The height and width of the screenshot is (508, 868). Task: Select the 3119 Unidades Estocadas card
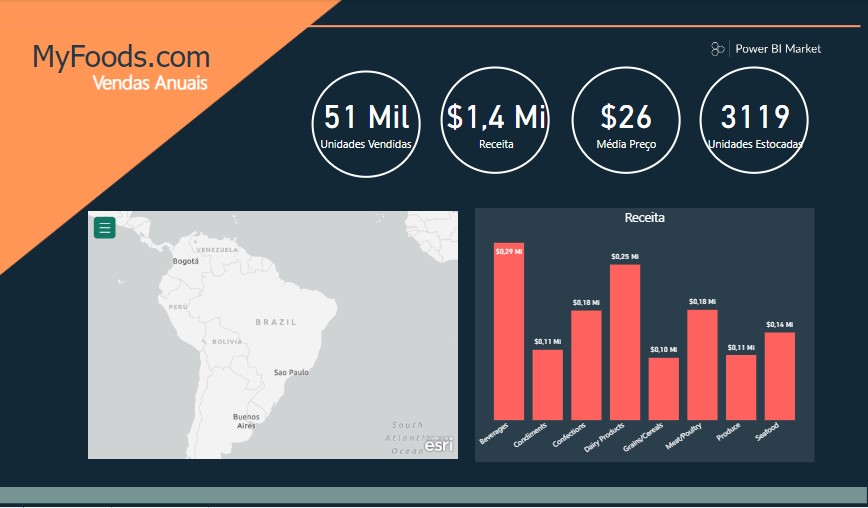pos(755,121)
